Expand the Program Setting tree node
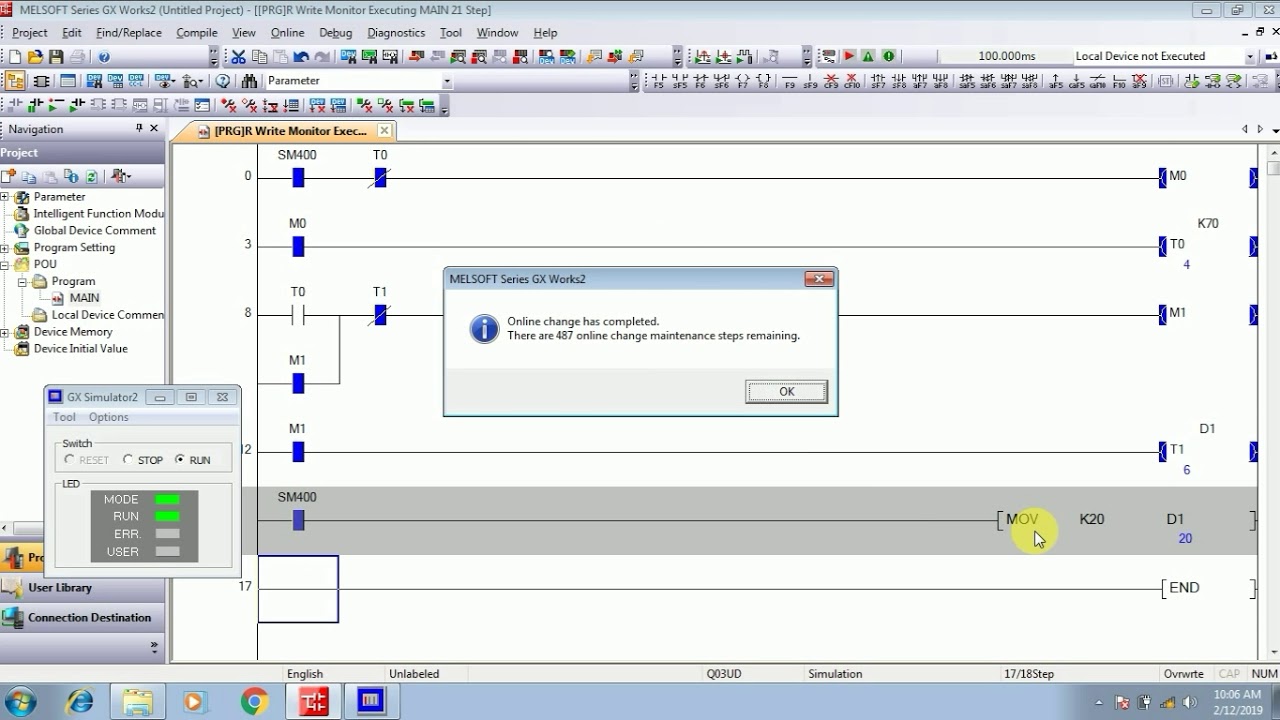The height and width of the screenshot is (720, 1280). coord(5,248)
